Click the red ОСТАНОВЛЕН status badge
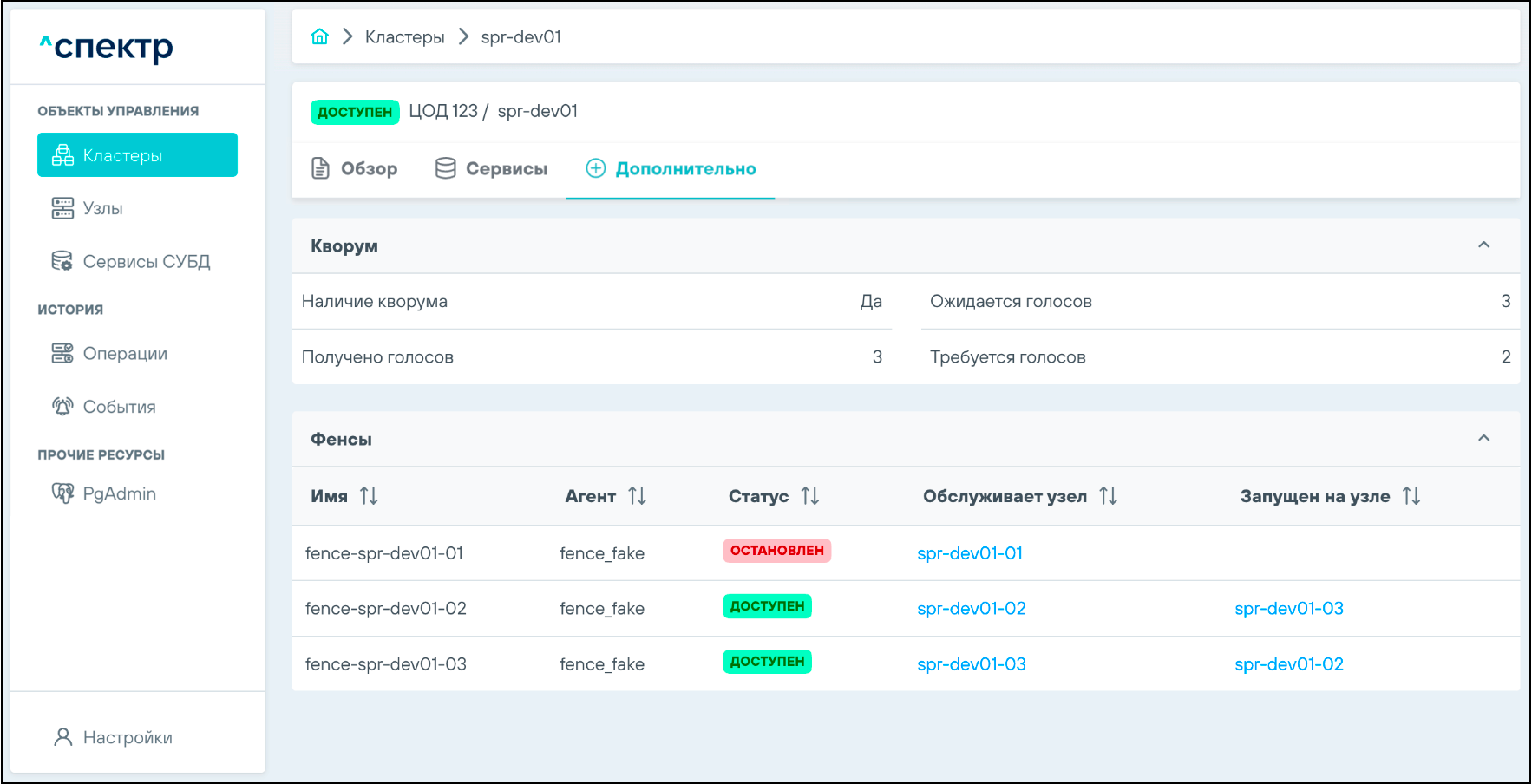 (776, 551)
